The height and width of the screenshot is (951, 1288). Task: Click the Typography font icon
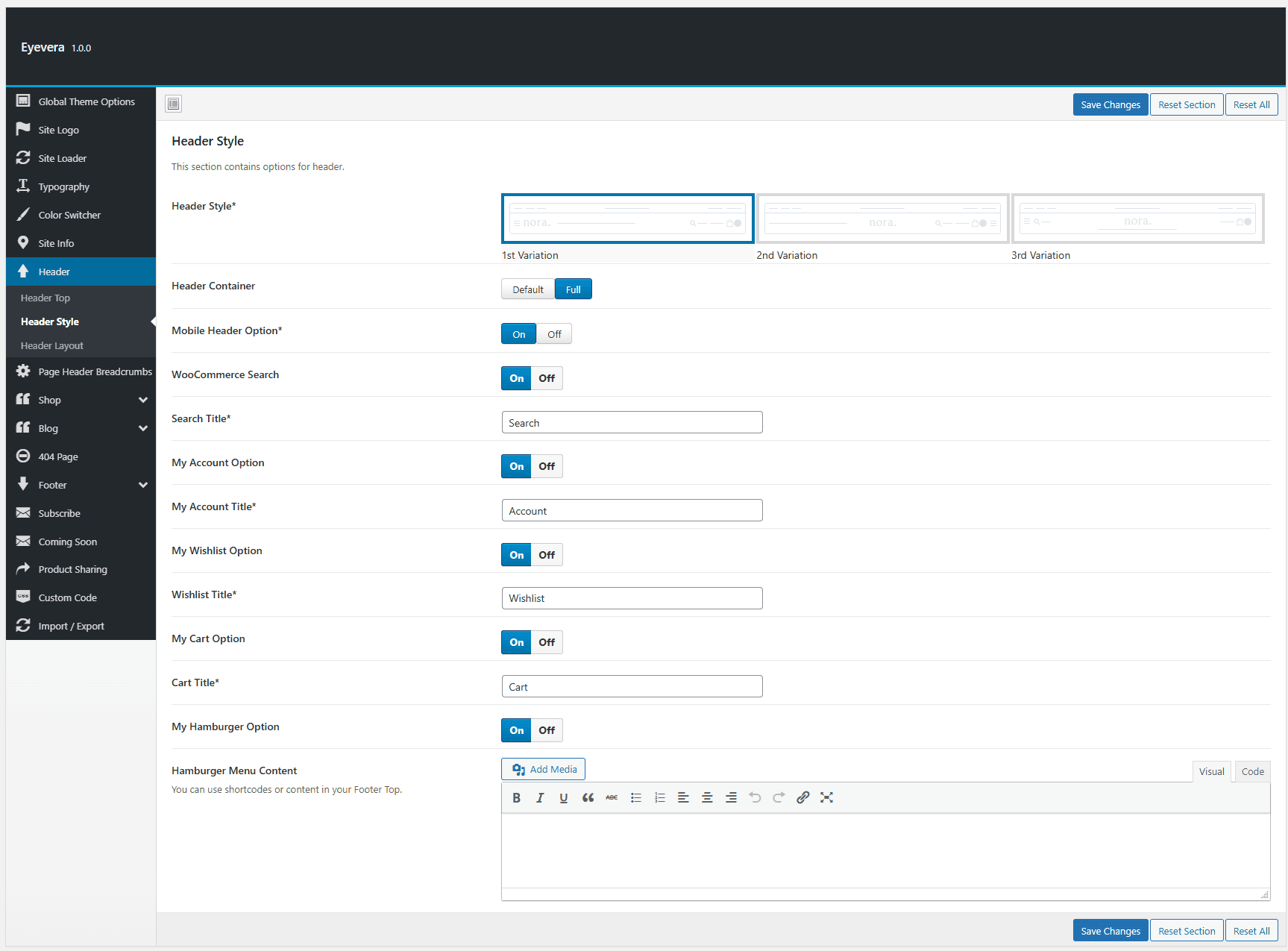(23, 186)
